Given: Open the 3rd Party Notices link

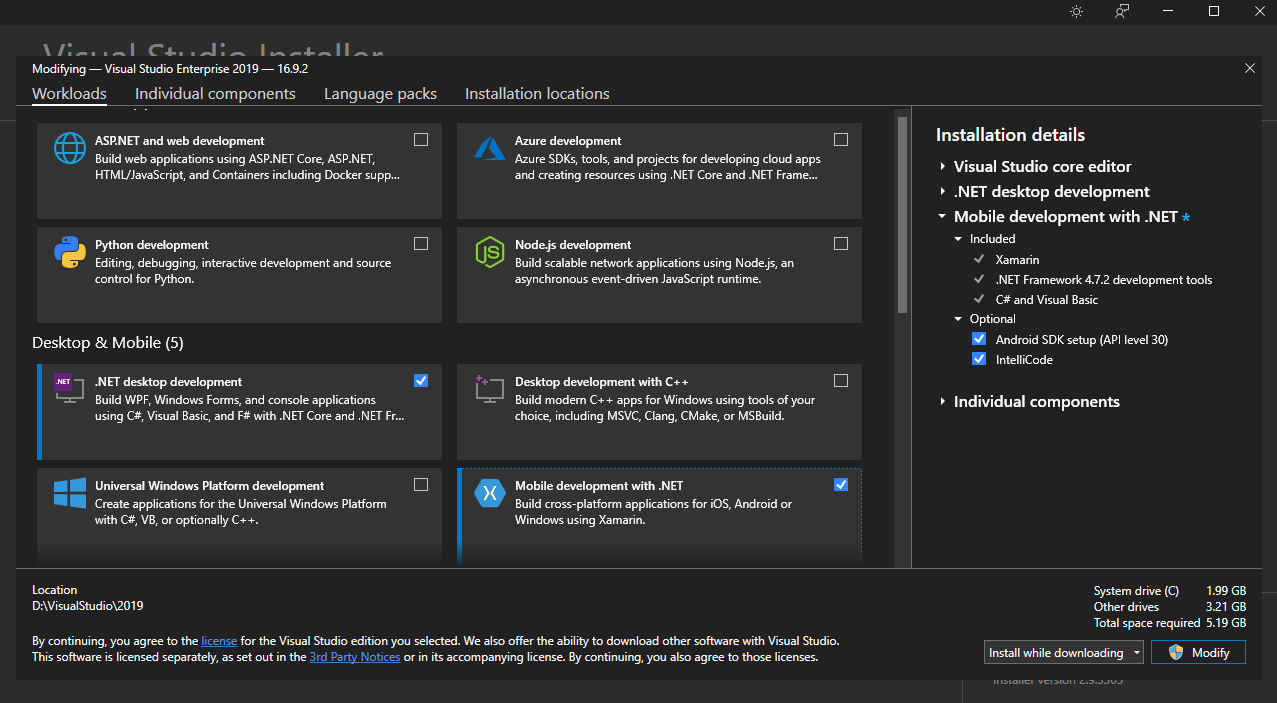Looking at the screenshot, I should point(355,657).
